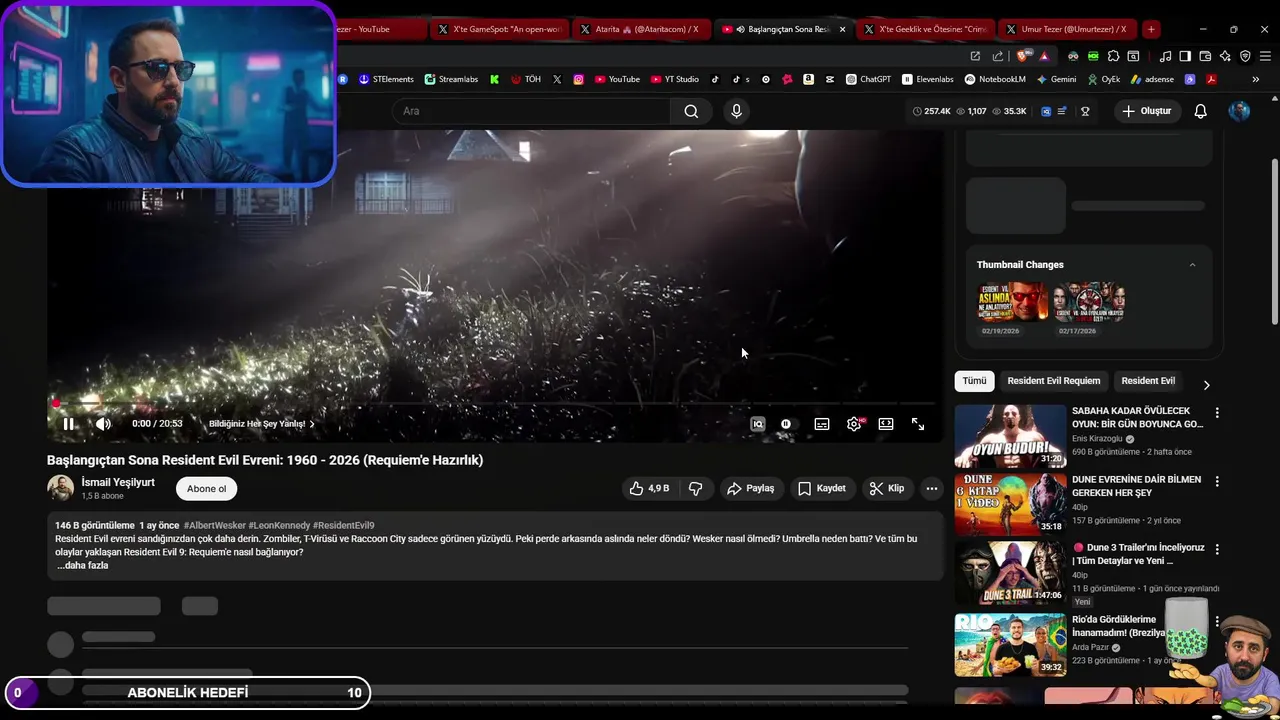The image size is (1280, 720).
Task: Open a new browser tab
Action: 1151,29
